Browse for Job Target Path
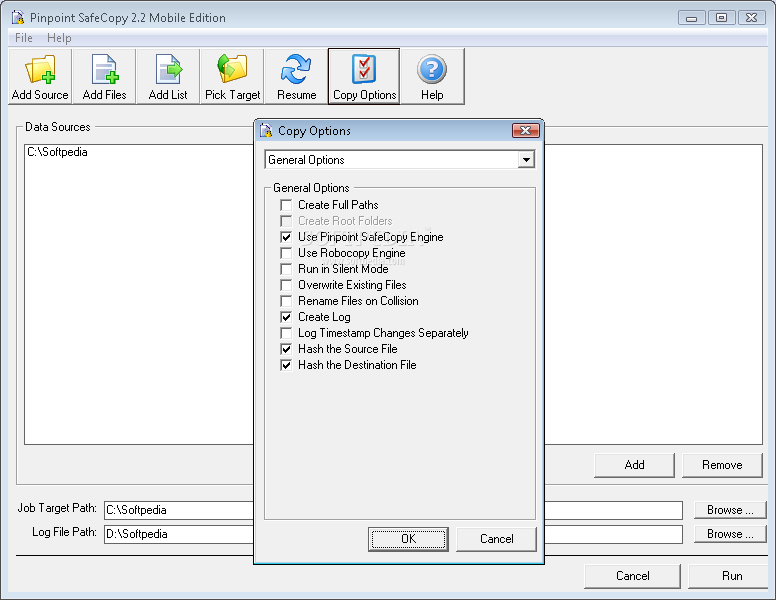The image size is (776, 600). click(x=730, y=510)
